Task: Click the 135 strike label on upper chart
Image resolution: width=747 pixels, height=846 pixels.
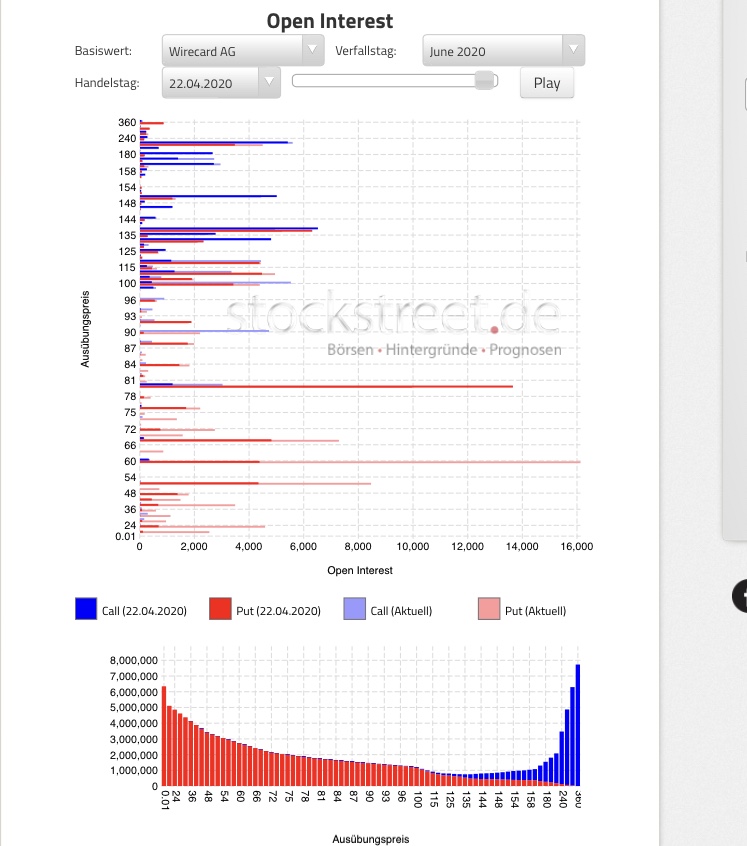Action: click(127, 235)
